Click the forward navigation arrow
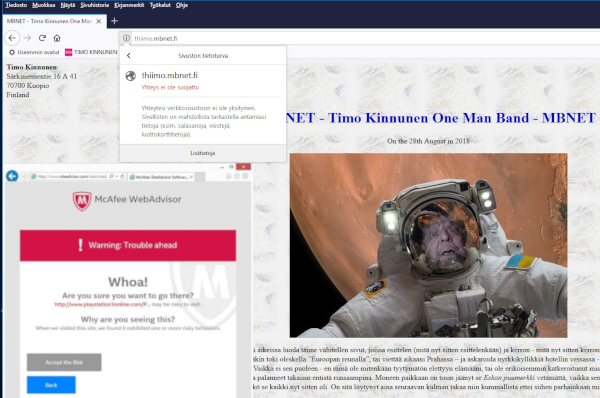The image size is (600, 398). (x=27, y=38)
